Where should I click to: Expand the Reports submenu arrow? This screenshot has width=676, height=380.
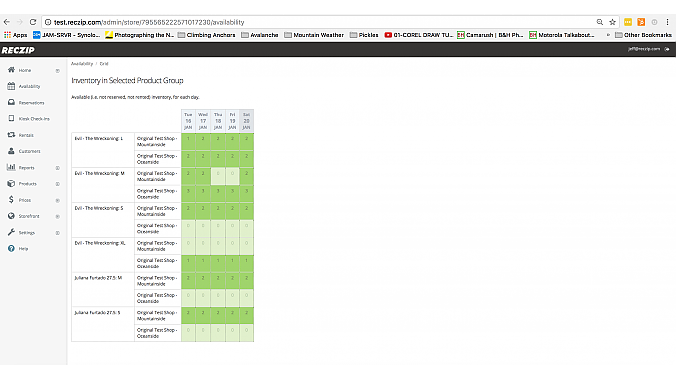point(57,168)
